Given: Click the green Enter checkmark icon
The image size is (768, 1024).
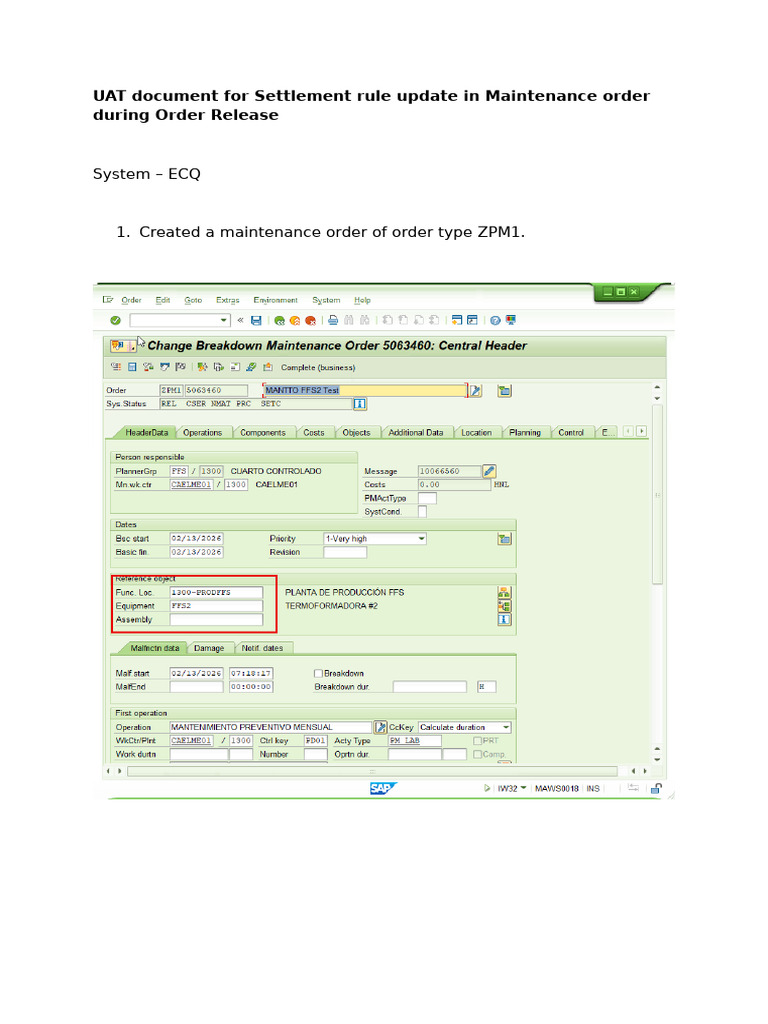Looking at the screenshot, I should click(x=116, y=320).
